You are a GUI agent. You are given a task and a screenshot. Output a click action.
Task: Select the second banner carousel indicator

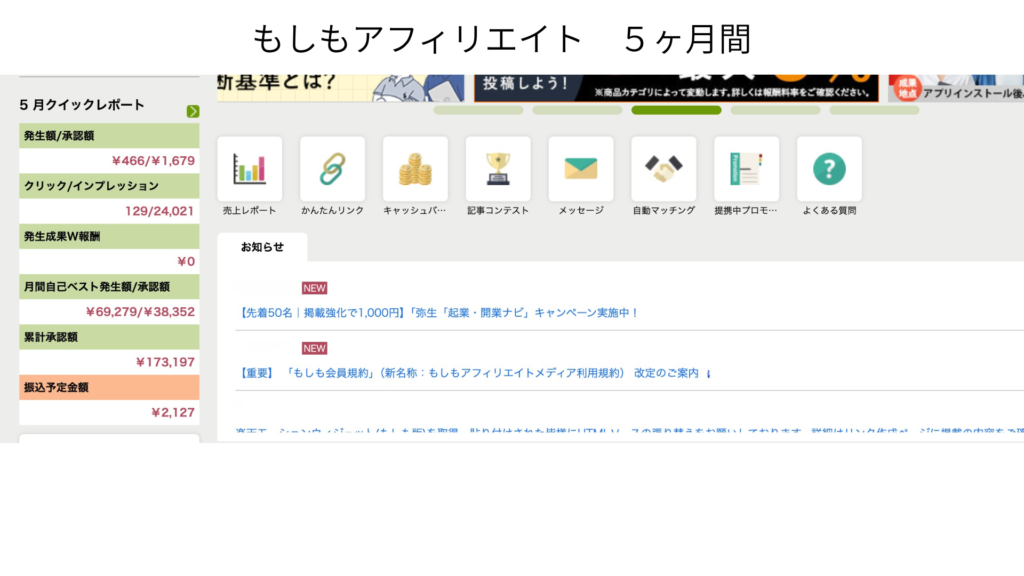coord(577,110)
